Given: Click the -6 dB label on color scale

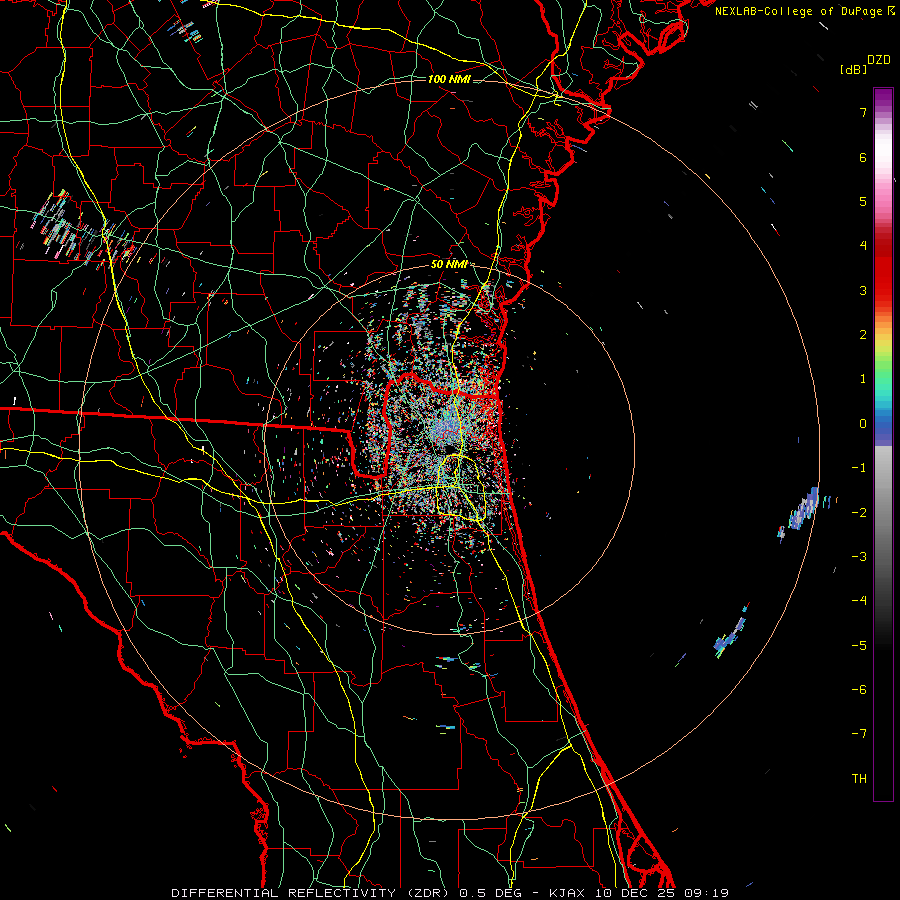Looking at the screenshot, I should click(x=859, y=690).
